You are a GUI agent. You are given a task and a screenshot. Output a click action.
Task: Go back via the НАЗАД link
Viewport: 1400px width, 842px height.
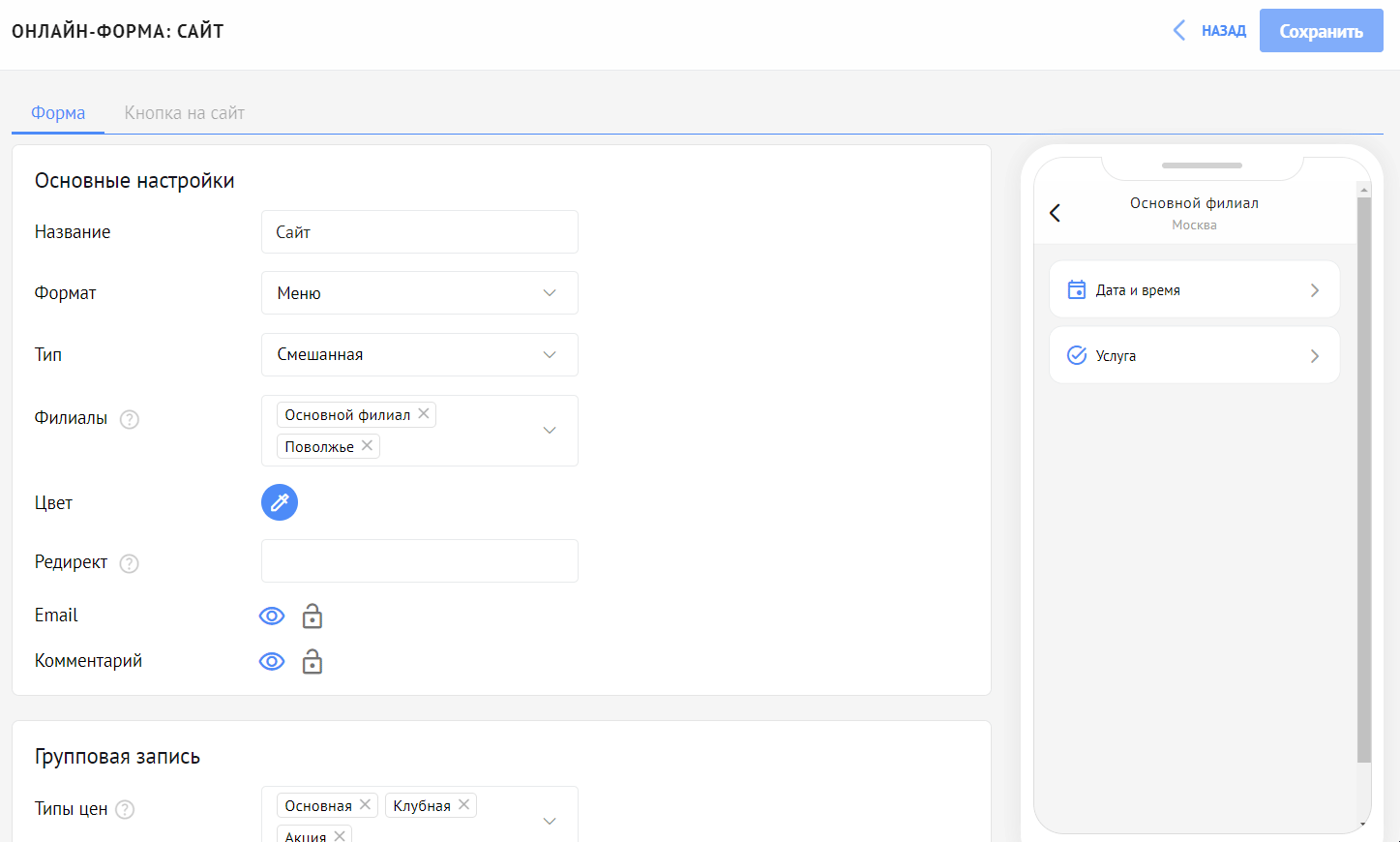point(1210,31)
